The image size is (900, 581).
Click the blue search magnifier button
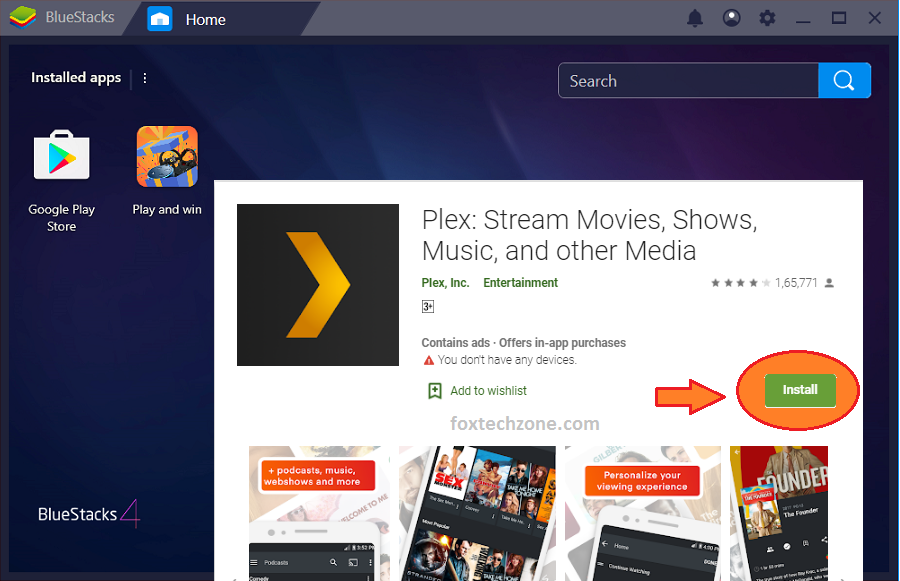844,80
